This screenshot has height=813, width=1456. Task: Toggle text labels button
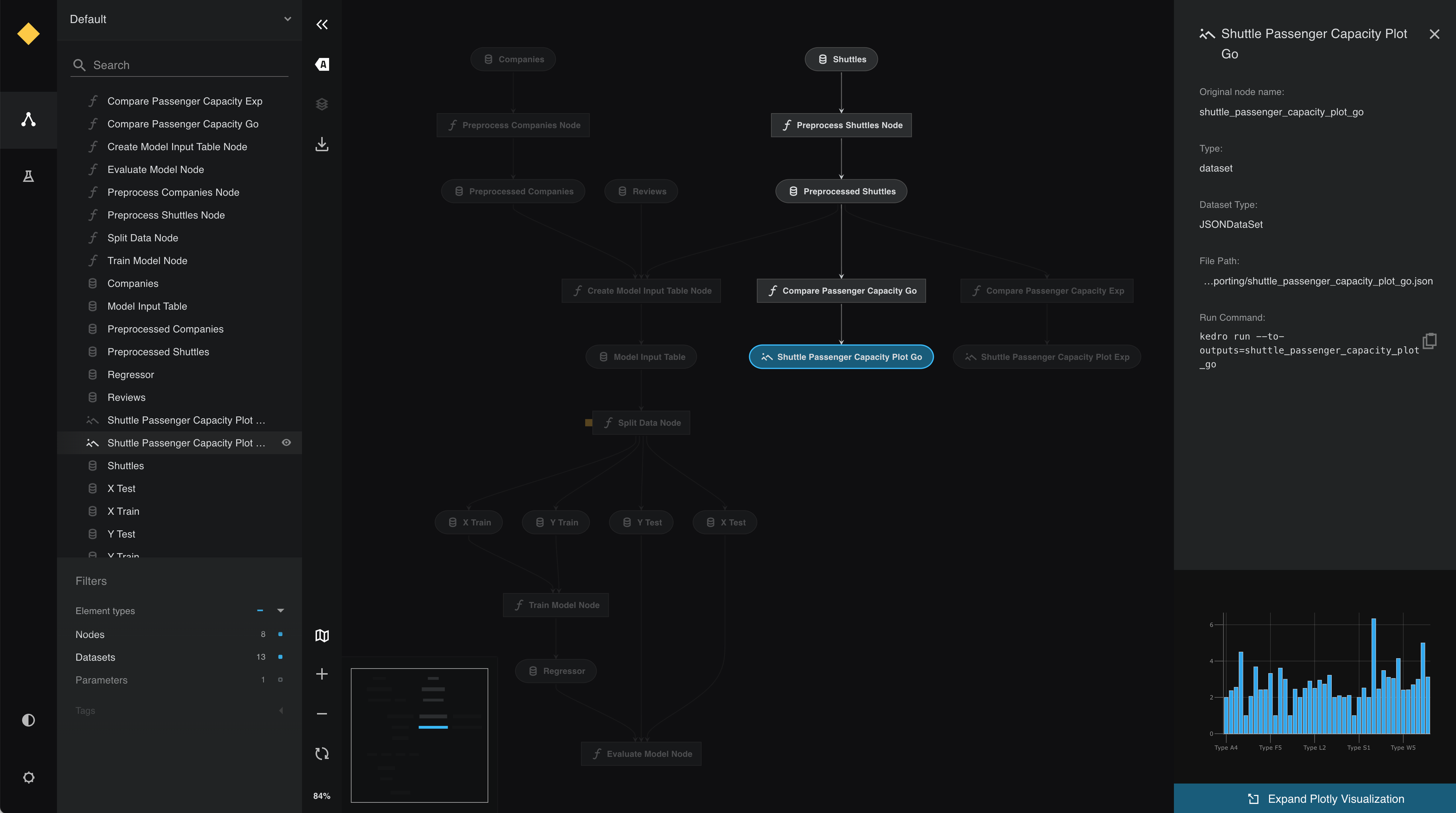coord(322,64)
